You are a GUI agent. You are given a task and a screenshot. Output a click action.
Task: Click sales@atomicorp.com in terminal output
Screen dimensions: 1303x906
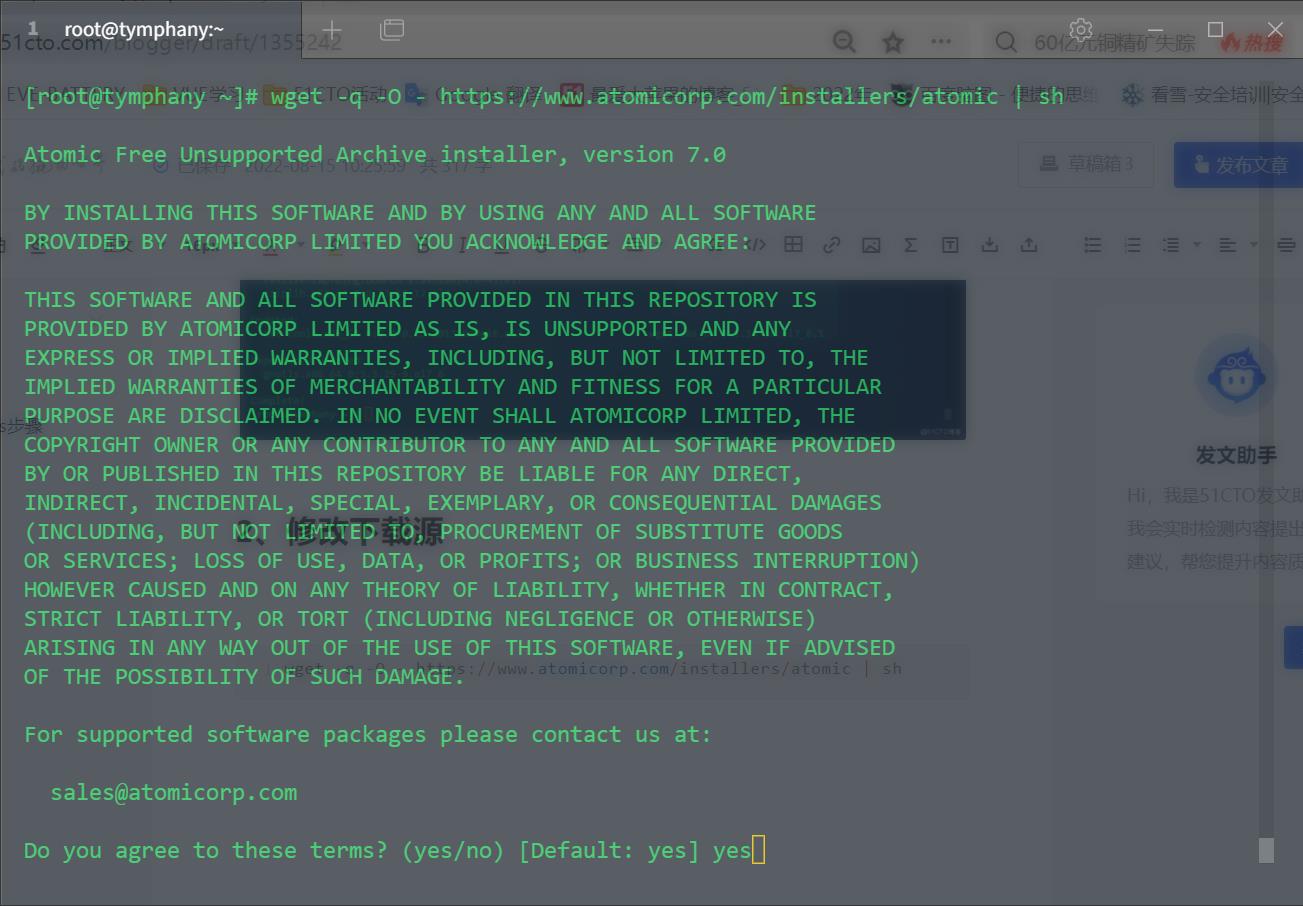[174, 792]
